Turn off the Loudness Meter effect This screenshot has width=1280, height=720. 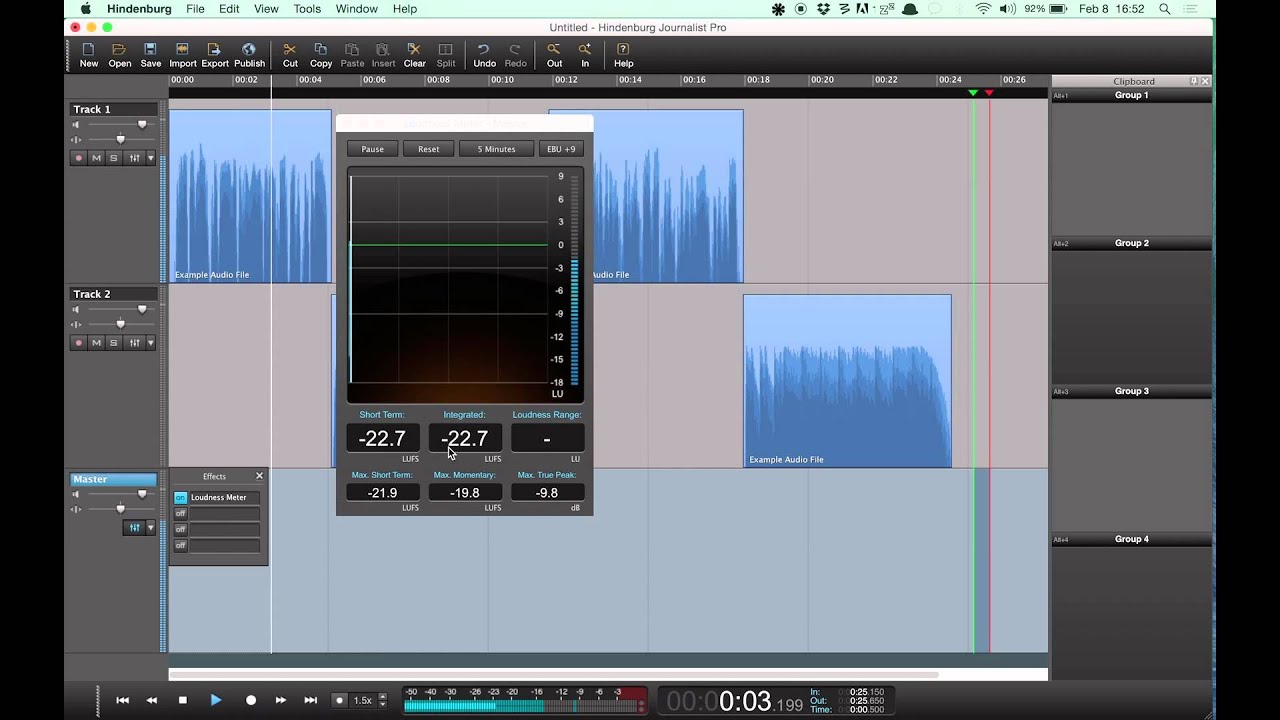point(180,497)
